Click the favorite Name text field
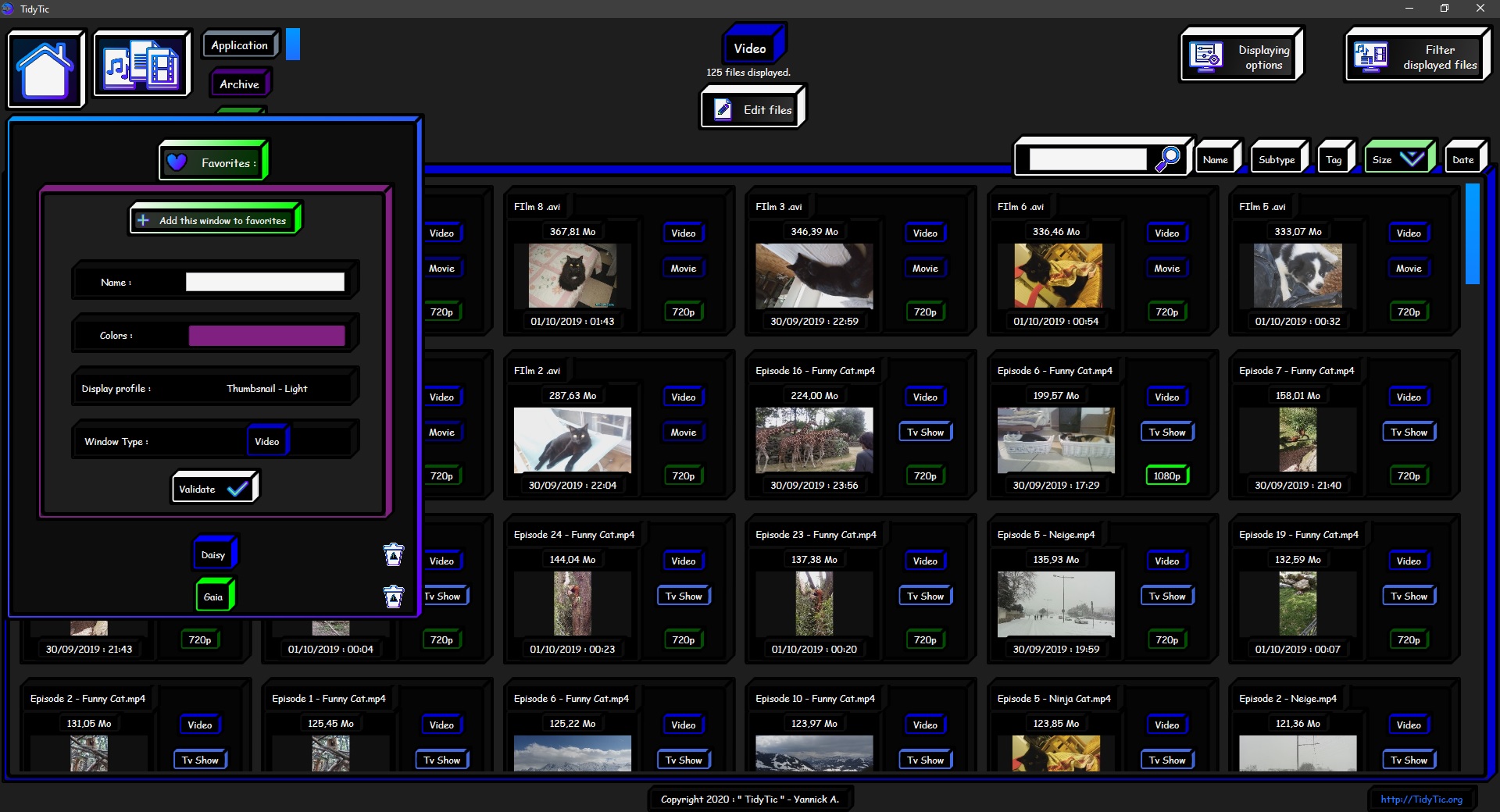The width and height of the screenshot is (1500, 812). (265, 282)
